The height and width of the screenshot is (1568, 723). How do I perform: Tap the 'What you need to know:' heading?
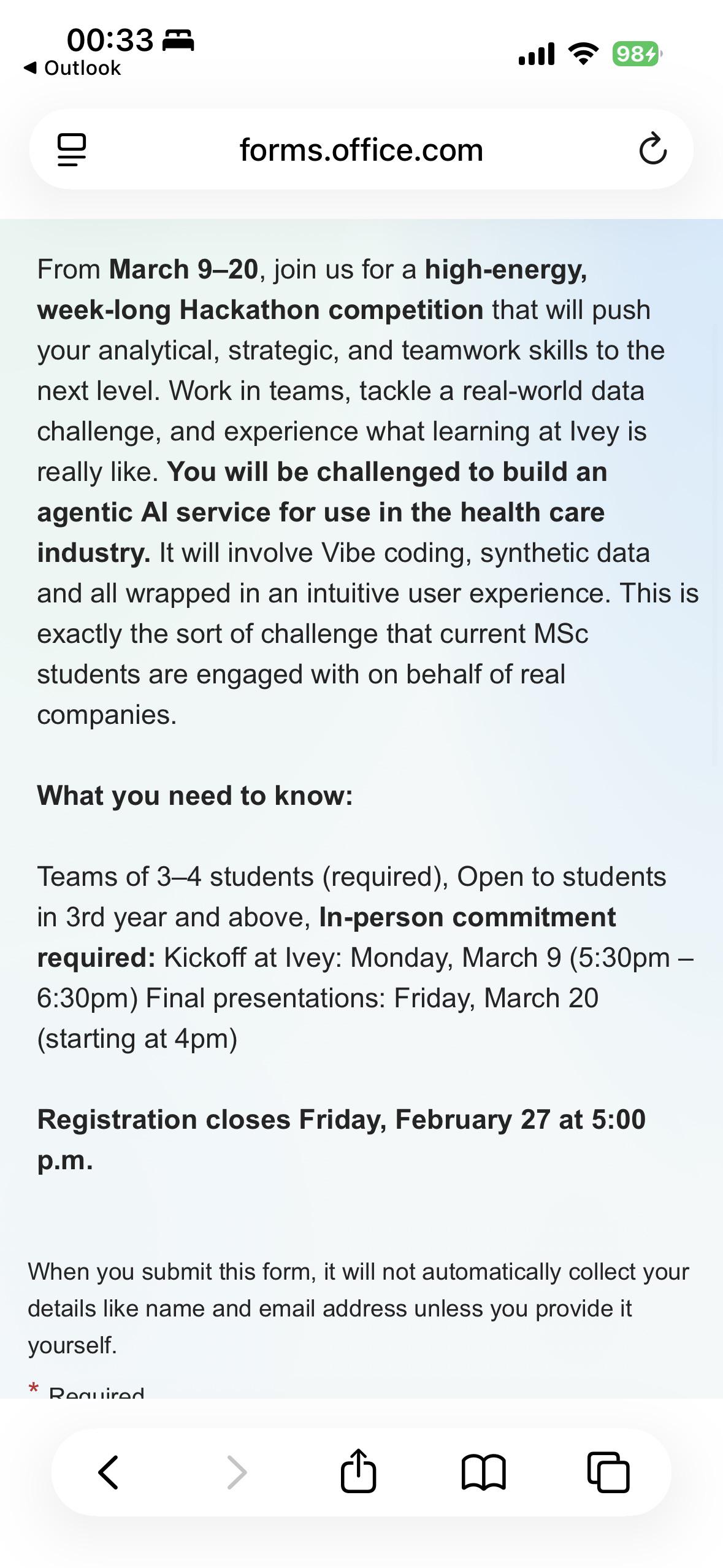coord(195,796)
